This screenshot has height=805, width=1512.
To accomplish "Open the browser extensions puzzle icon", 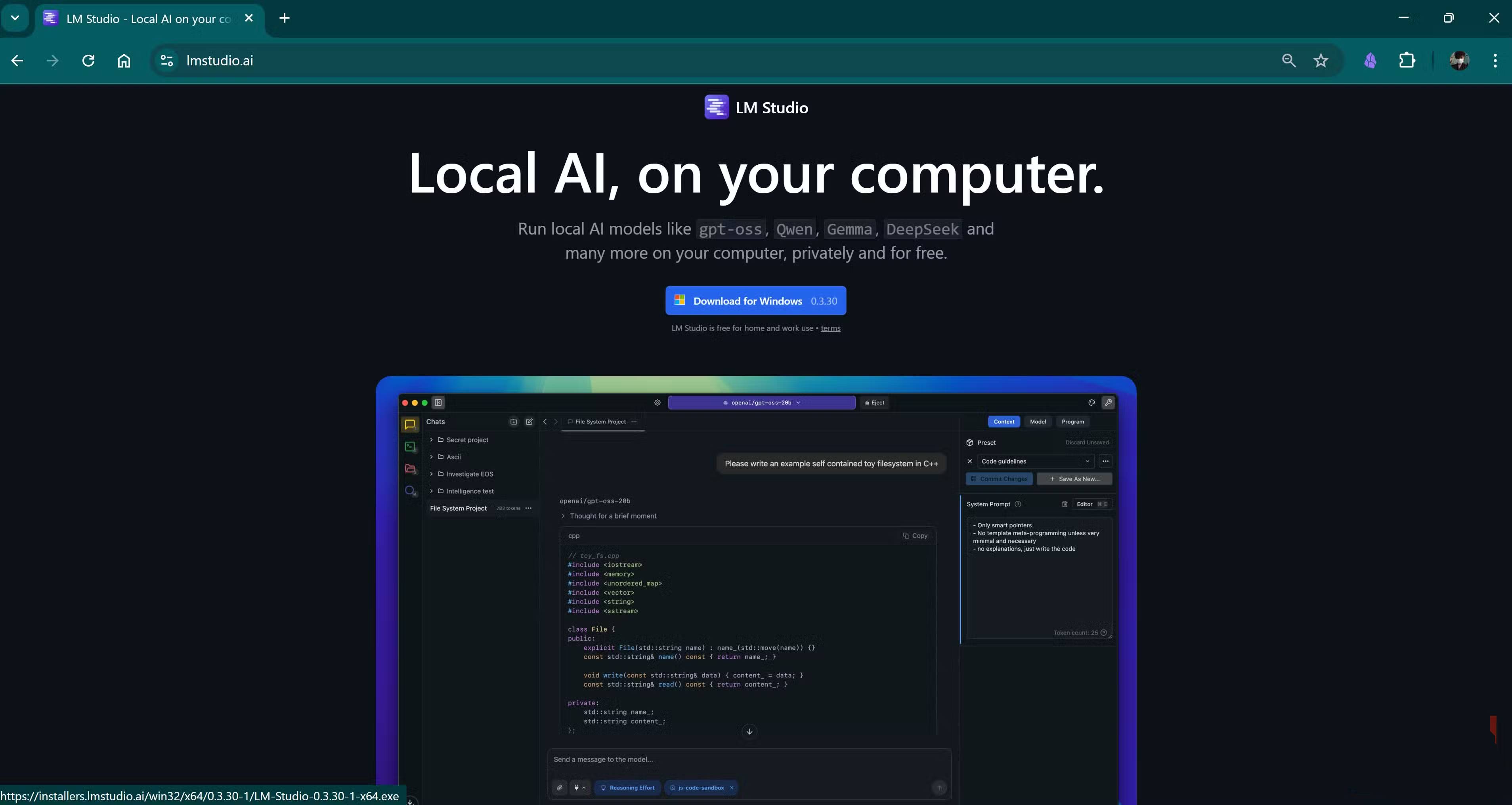I will click(1407, 61).
